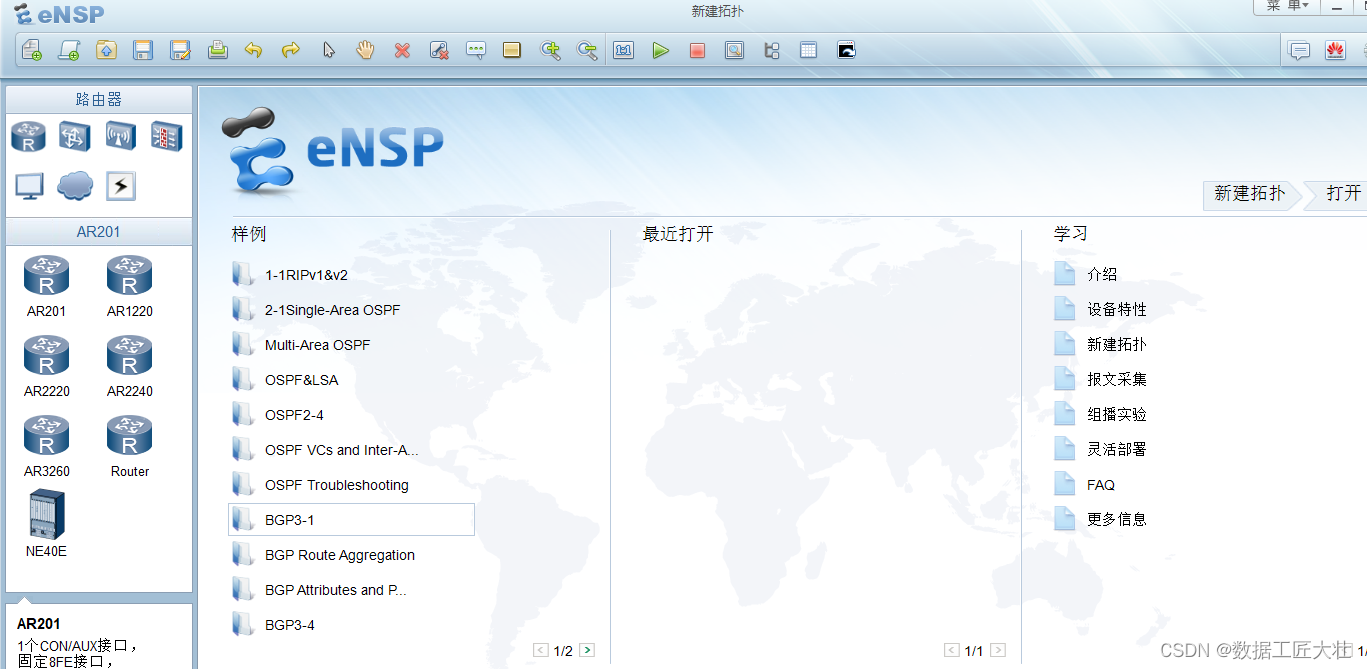The image size is (1367, 669).
Task: Click the delete all connections icon
Action: click(x=439, y=50)
